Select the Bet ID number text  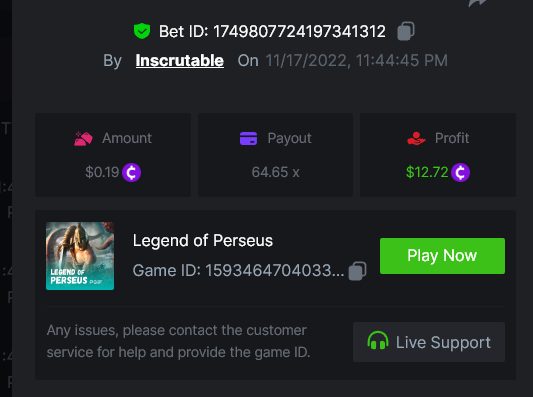[299, 31]
